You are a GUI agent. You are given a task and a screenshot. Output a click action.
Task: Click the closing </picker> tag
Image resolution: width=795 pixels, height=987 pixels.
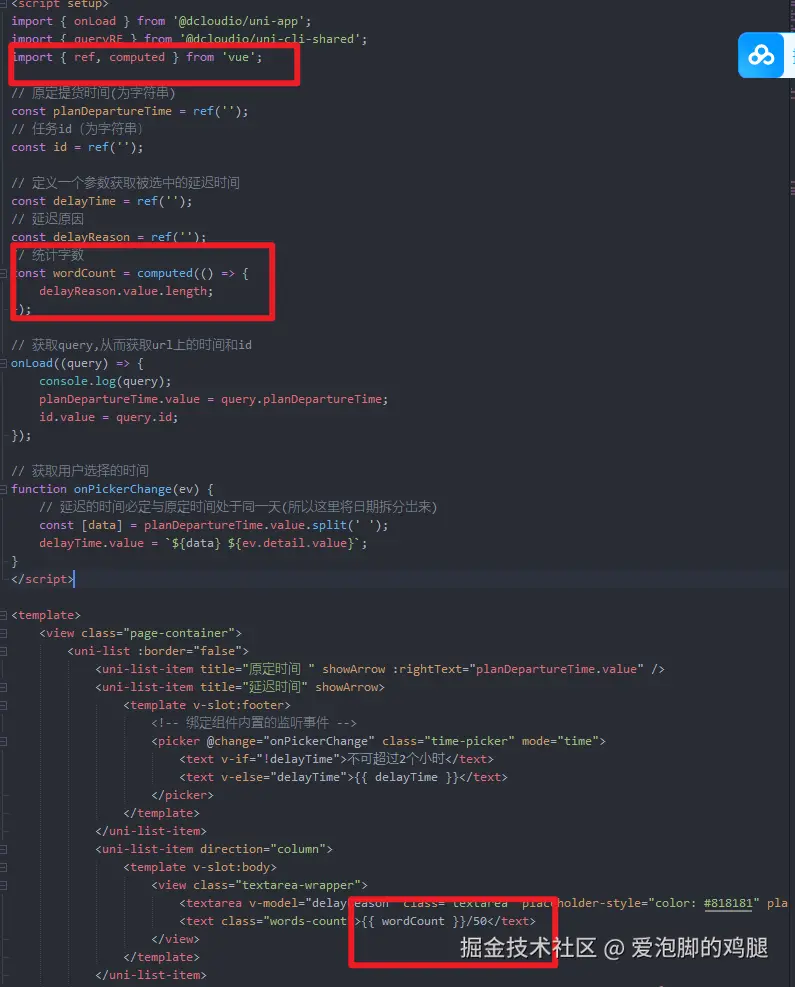(x=182, y=795)
